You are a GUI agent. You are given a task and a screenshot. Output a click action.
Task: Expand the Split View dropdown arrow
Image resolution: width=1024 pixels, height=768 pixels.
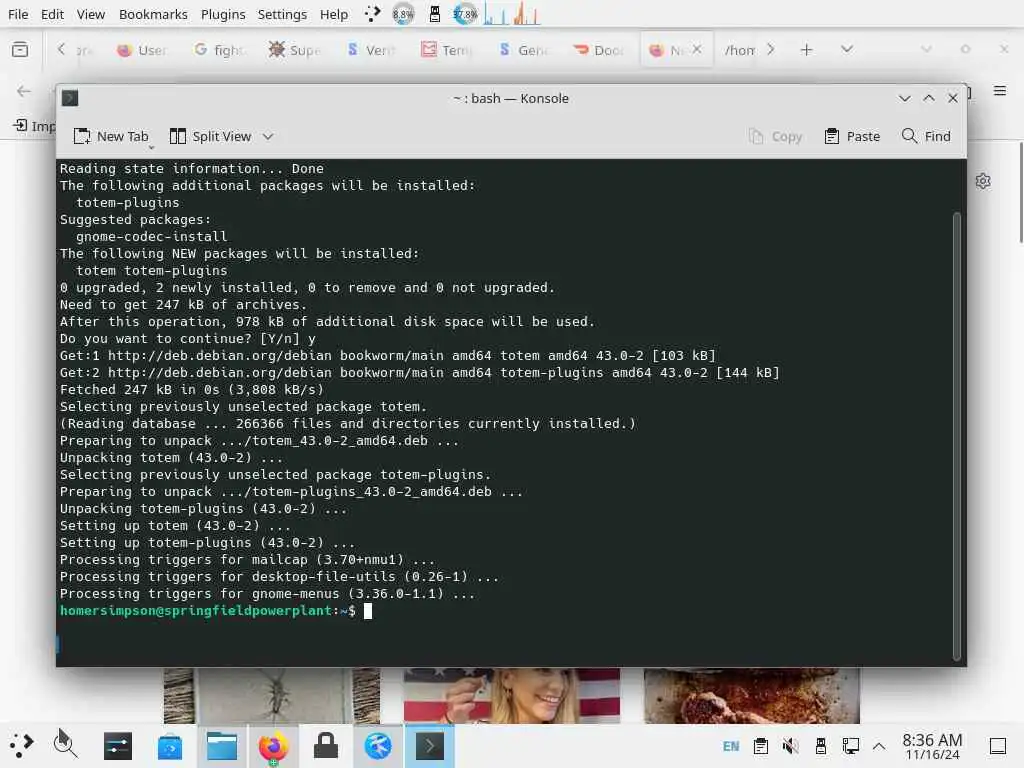(268, 136)
